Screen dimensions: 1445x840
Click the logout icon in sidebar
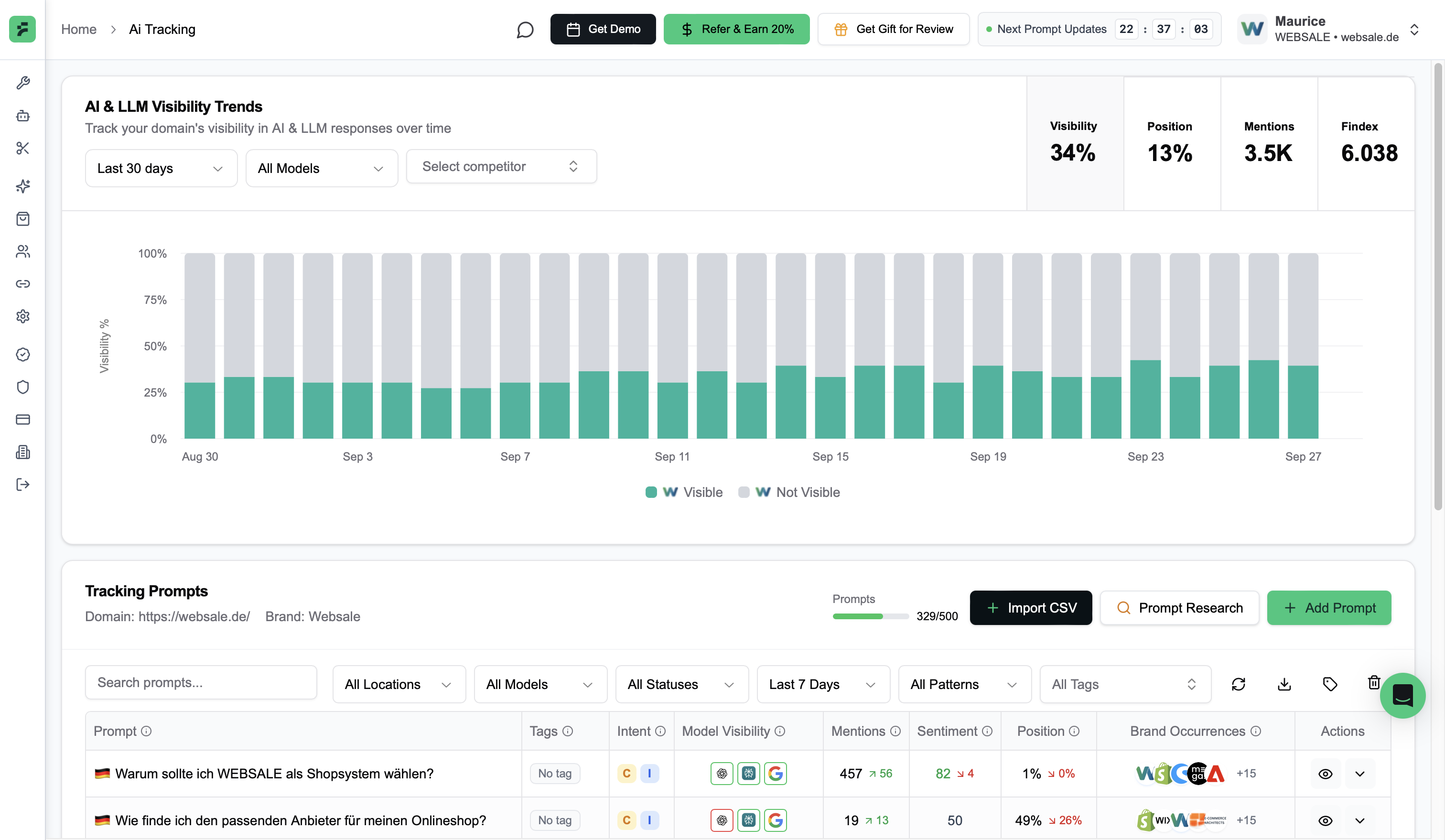click(23, 485)
